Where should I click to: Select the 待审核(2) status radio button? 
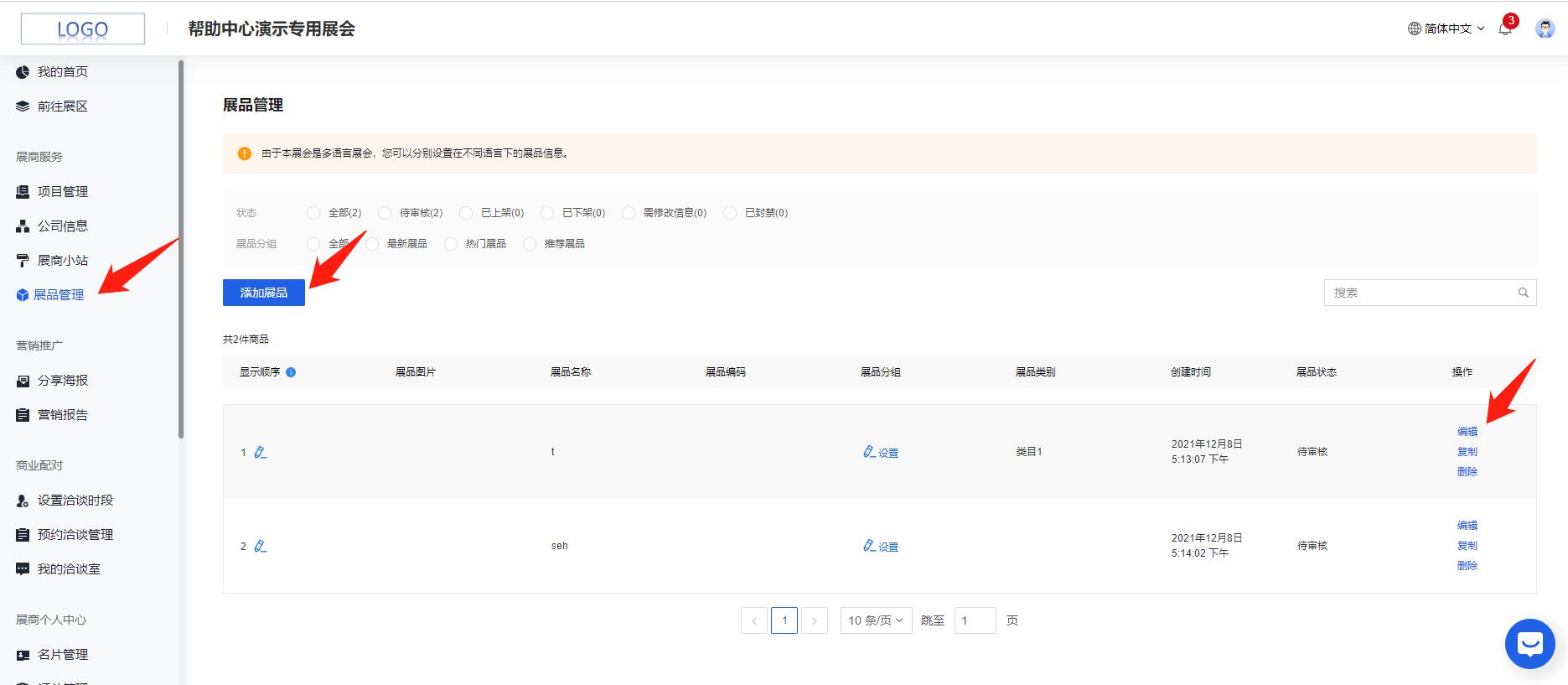[385, 213]
